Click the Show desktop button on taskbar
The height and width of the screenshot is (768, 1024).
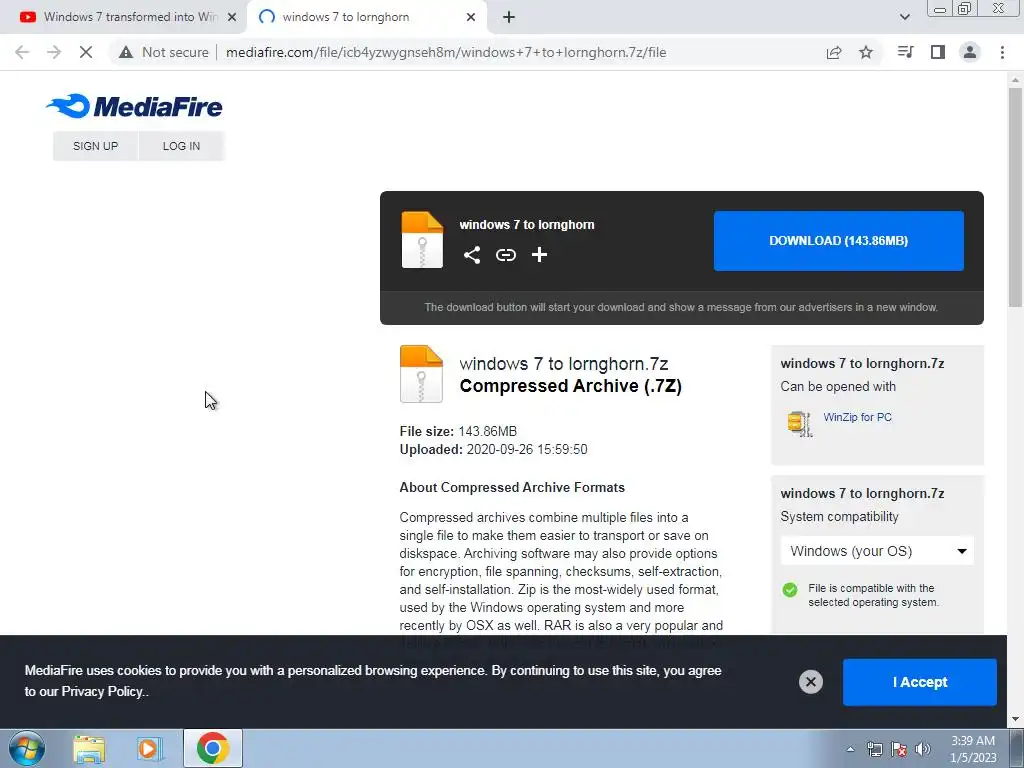coord(1017,748)
